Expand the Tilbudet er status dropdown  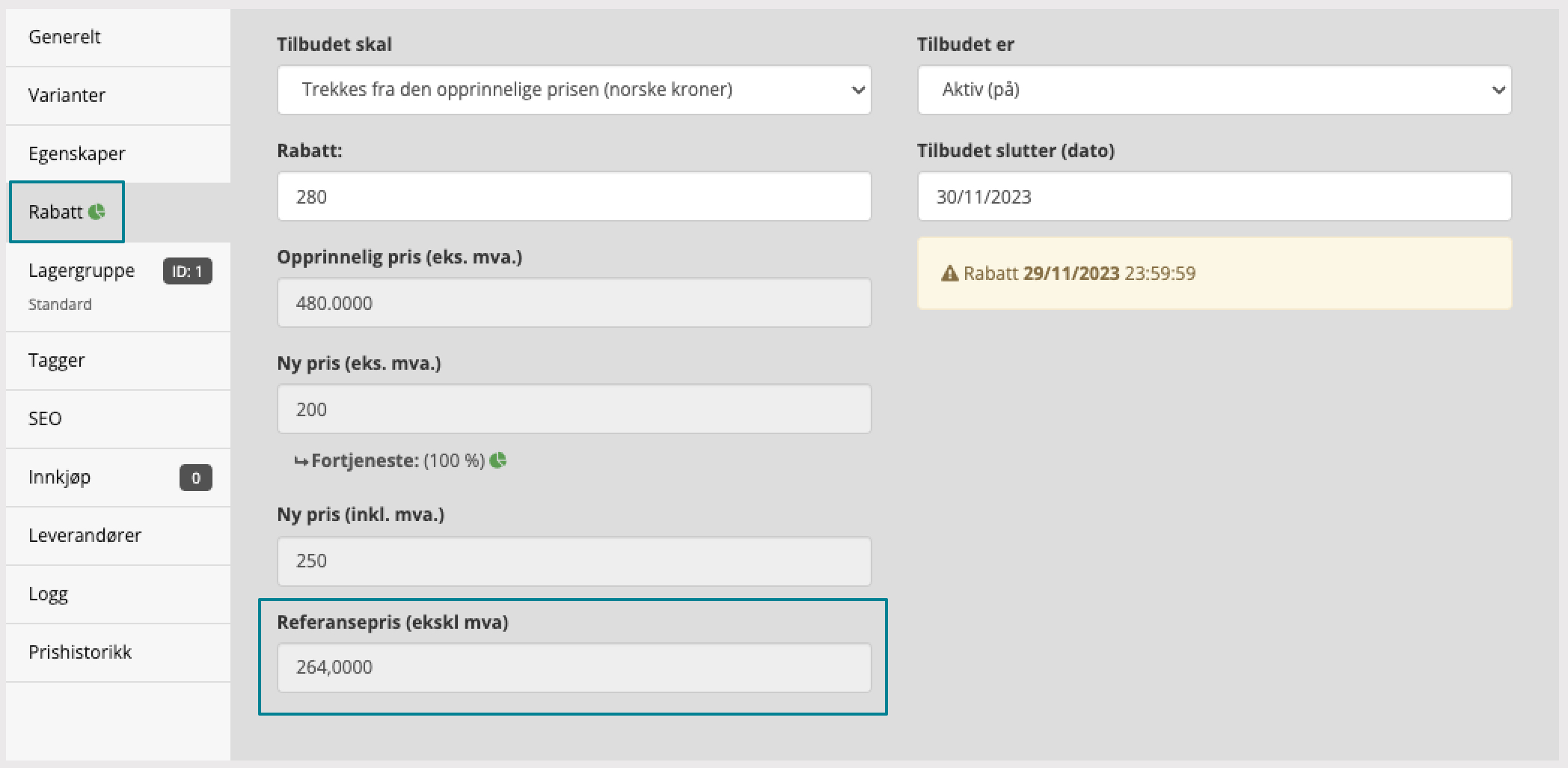(1213, 90)
